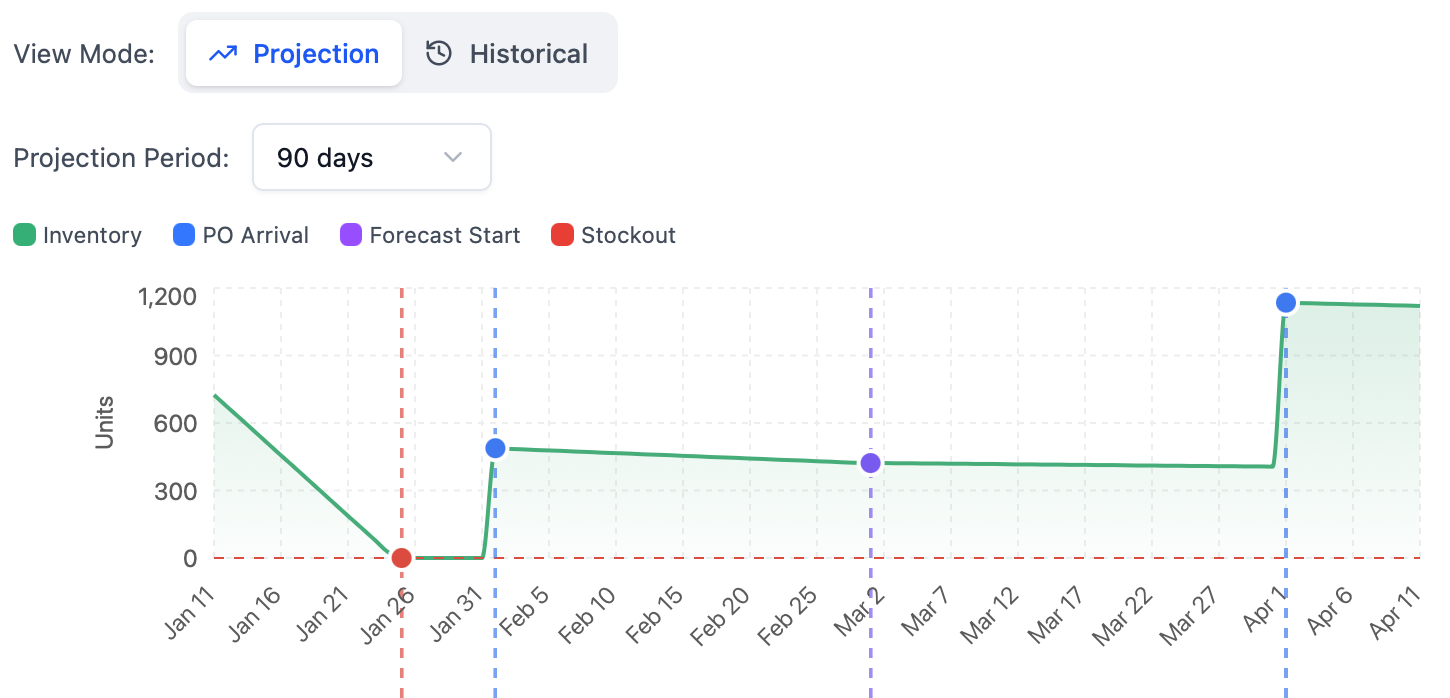Click the green Inventory legend swatch

coord(25,234)
